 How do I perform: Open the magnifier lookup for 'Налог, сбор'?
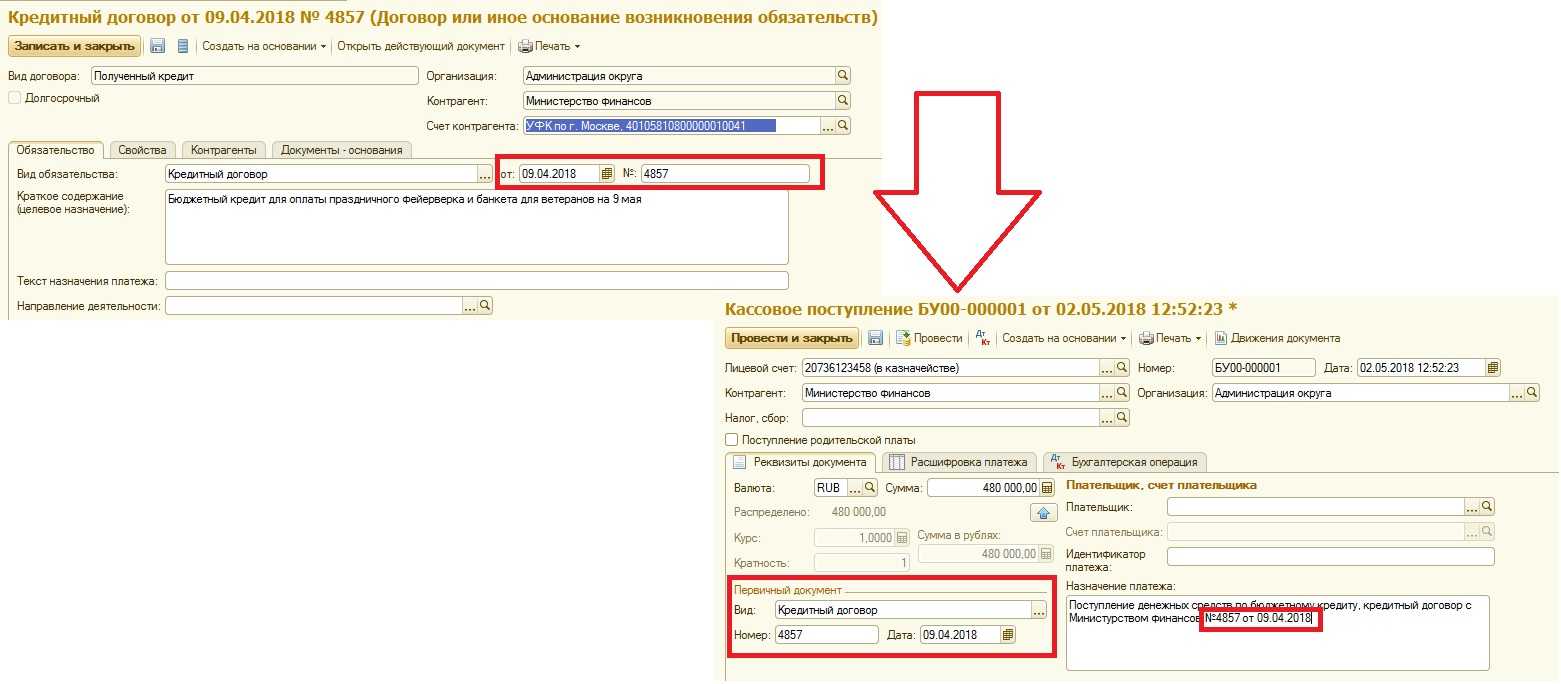coord(1122,417)
